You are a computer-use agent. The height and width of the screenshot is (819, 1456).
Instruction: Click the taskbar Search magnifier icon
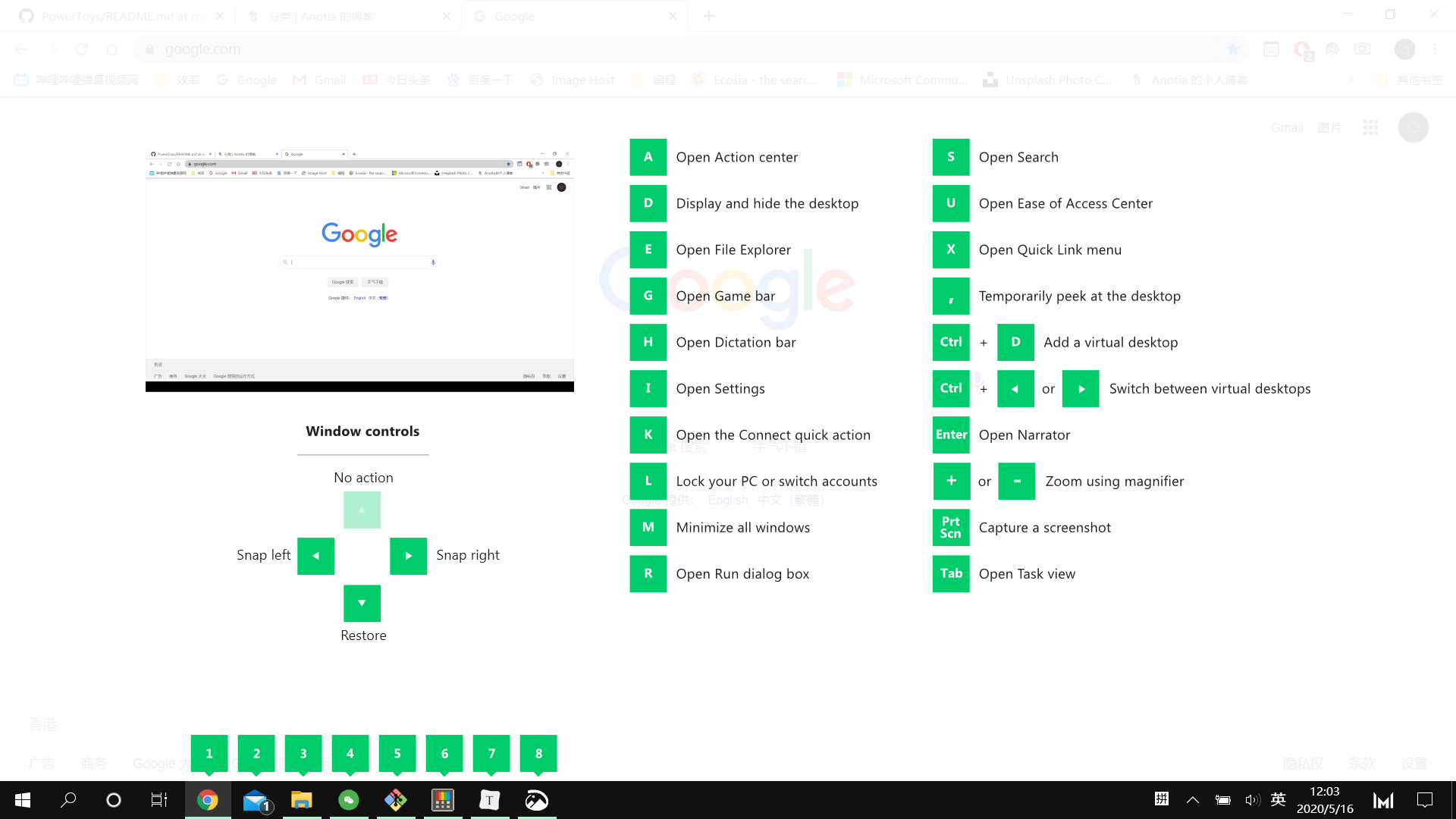pos(68,800)
